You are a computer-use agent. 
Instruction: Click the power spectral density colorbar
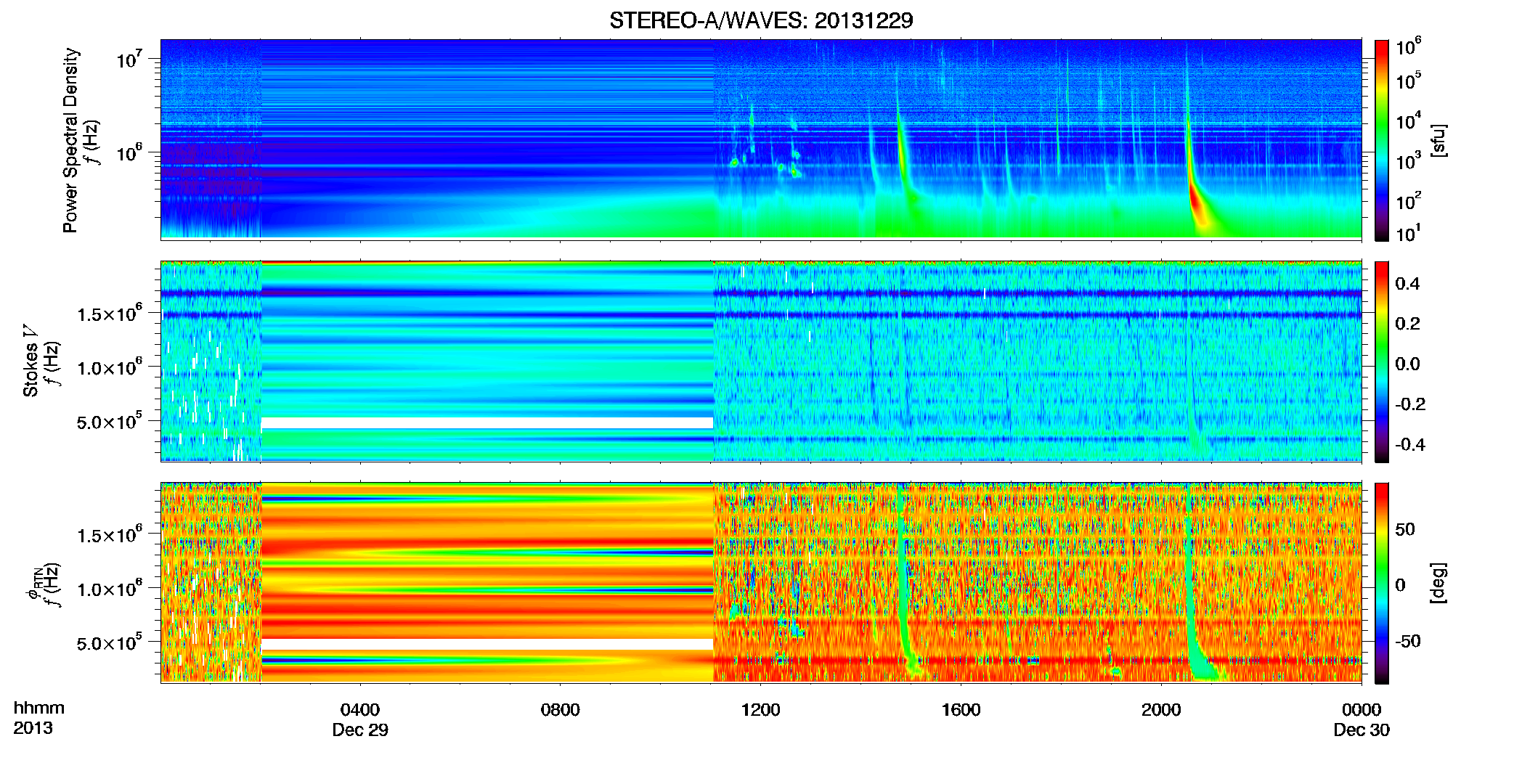(1382, 140)
